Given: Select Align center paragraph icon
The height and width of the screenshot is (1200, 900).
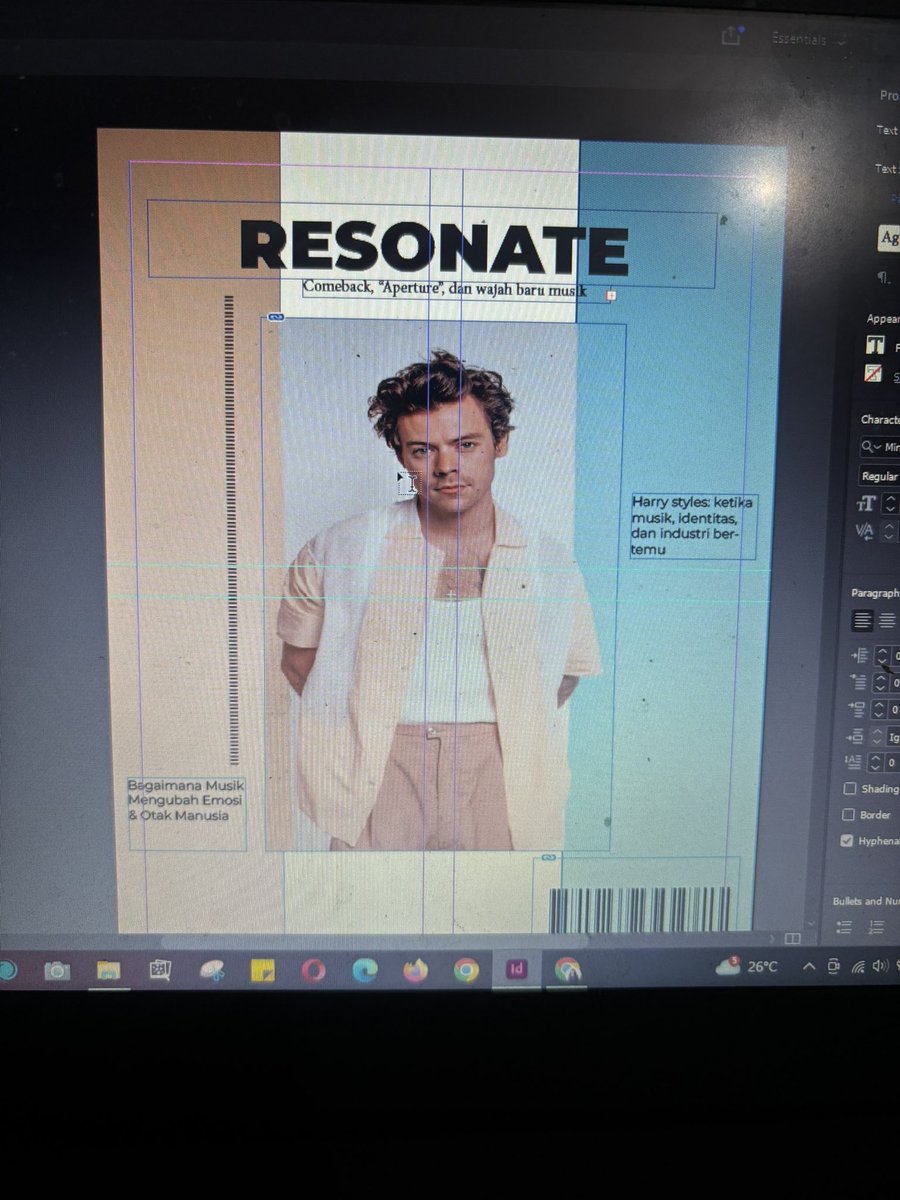Looking at the screenshot, I should coord(887,620).
